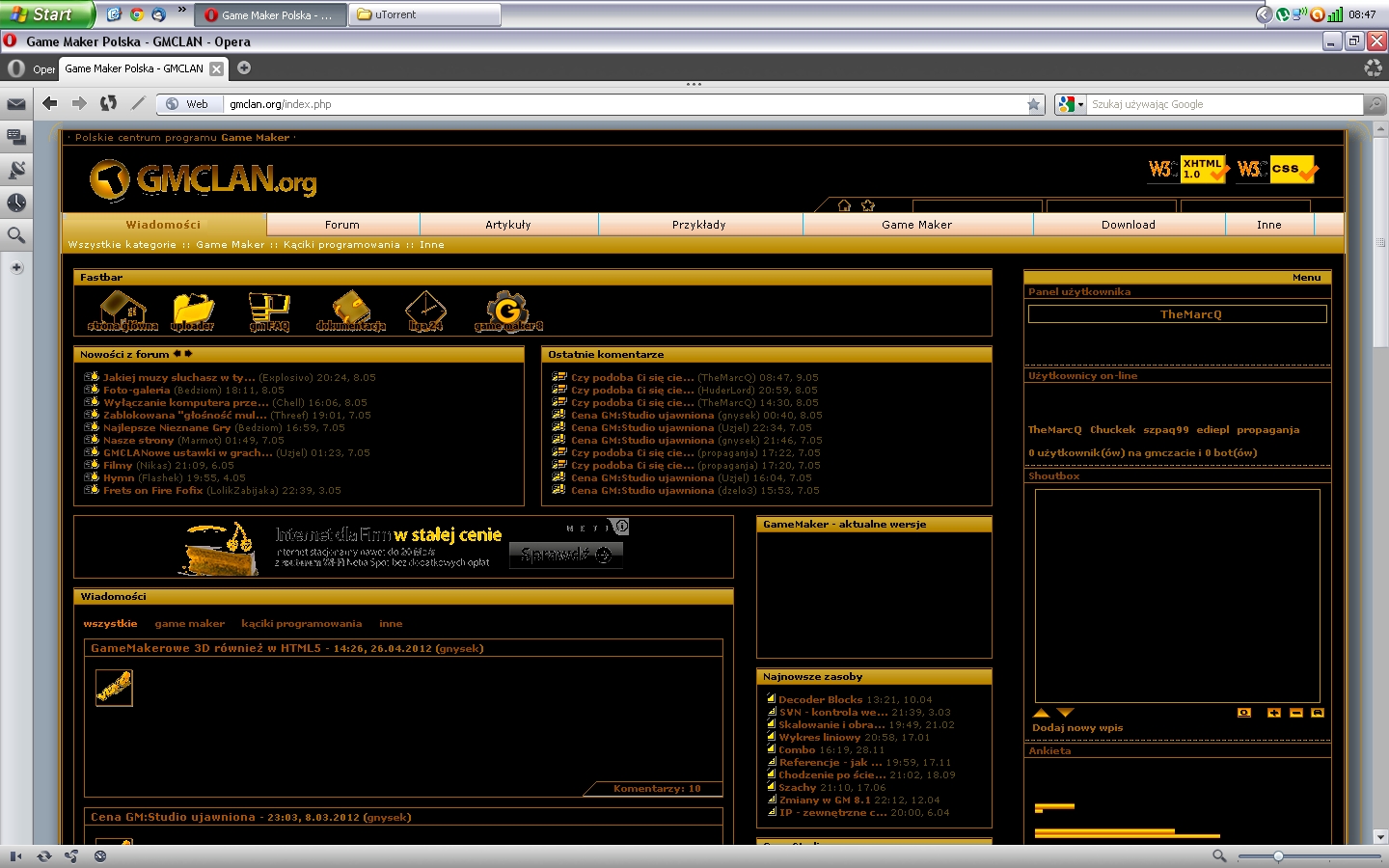Screen dimensions: 1389x868
Task: Show only 'game maker' news category
Action: [189, 624]
